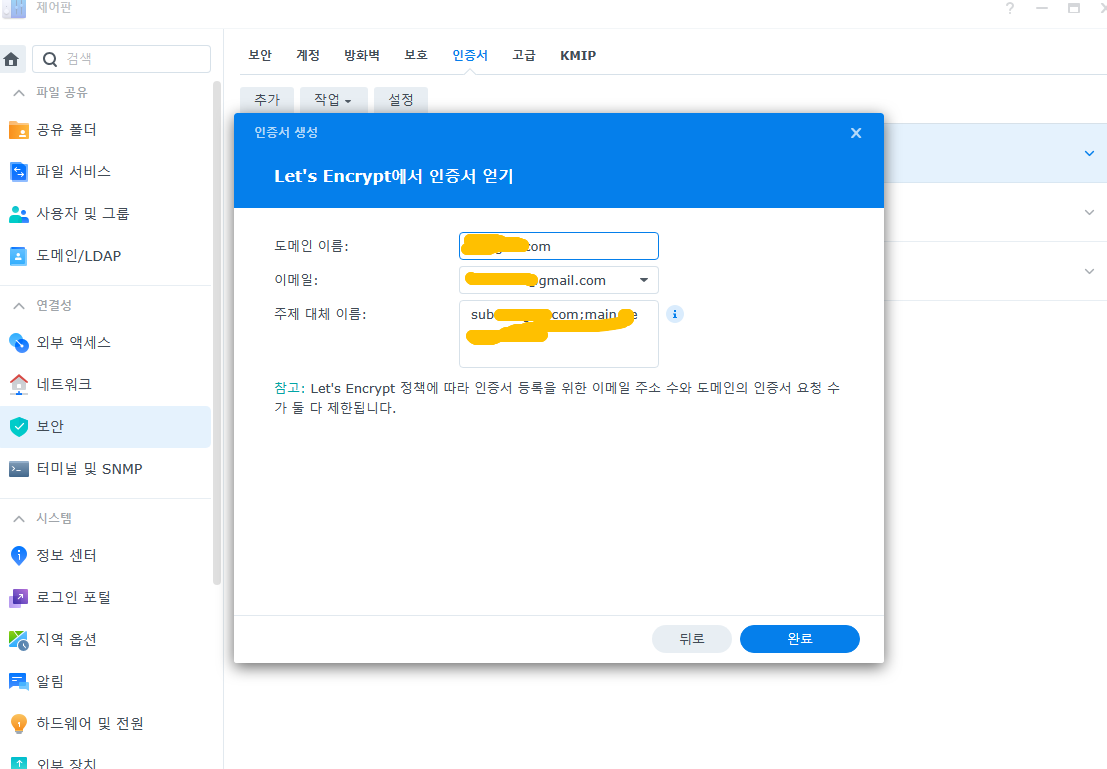
Task: Click the search magnifier icon
Action: [50, 59]
